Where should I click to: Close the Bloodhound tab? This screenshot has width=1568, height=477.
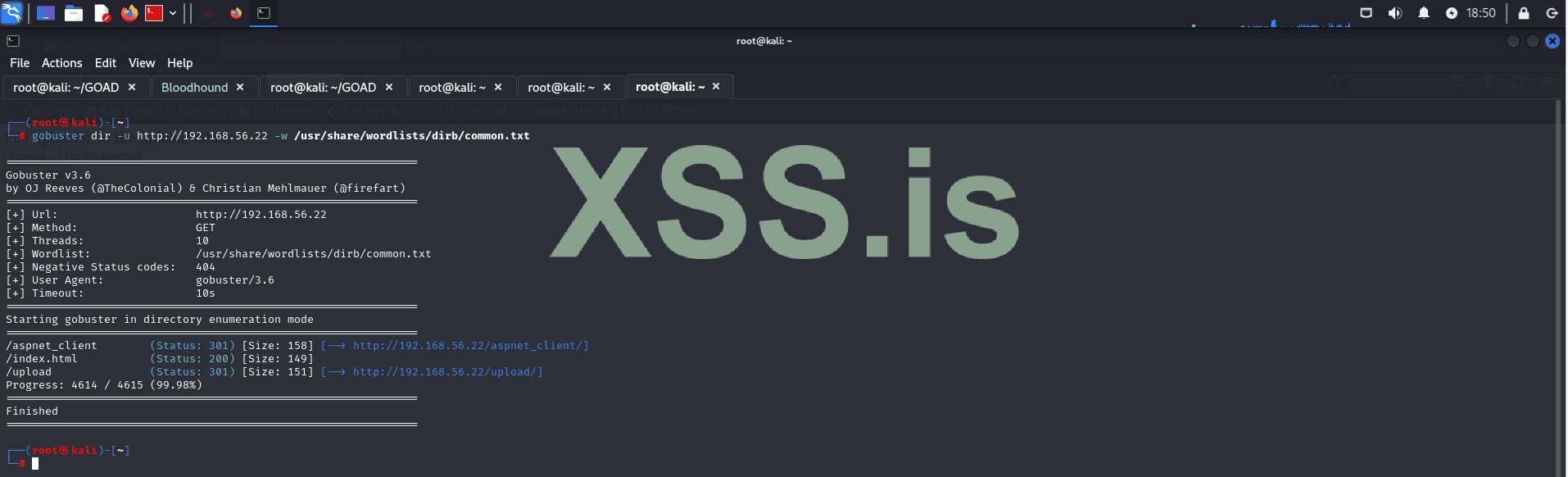point(240,87)
